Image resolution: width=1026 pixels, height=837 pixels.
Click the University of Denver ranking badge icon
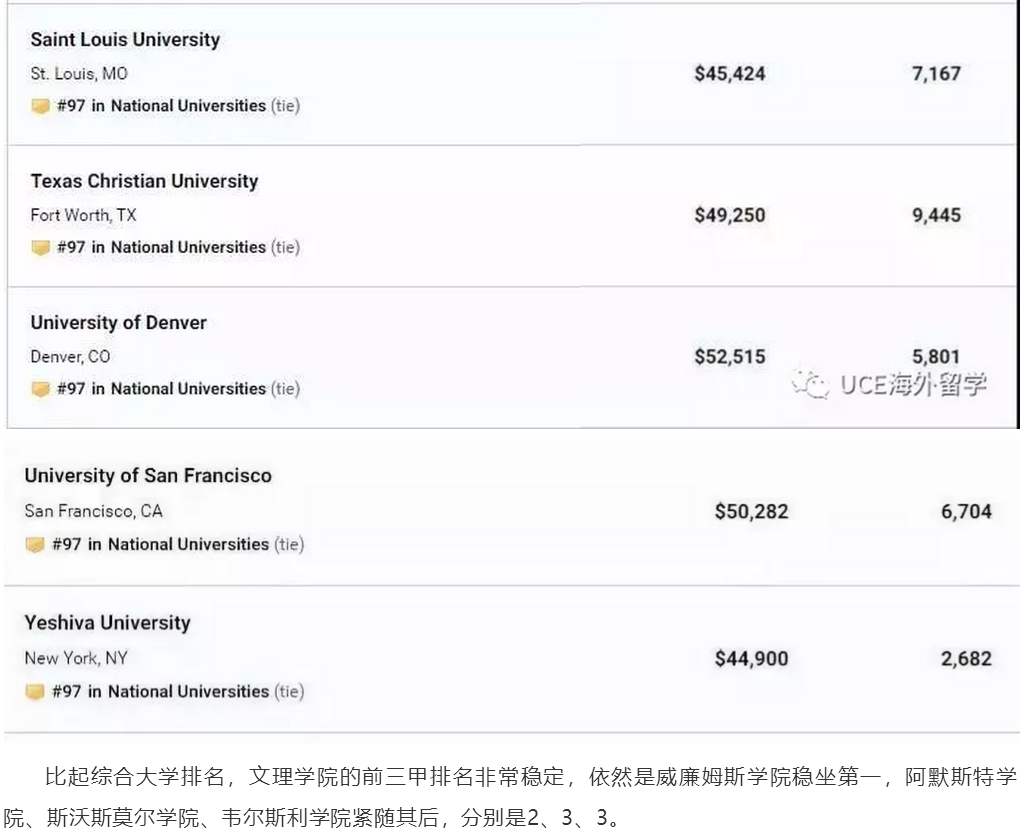41,389
